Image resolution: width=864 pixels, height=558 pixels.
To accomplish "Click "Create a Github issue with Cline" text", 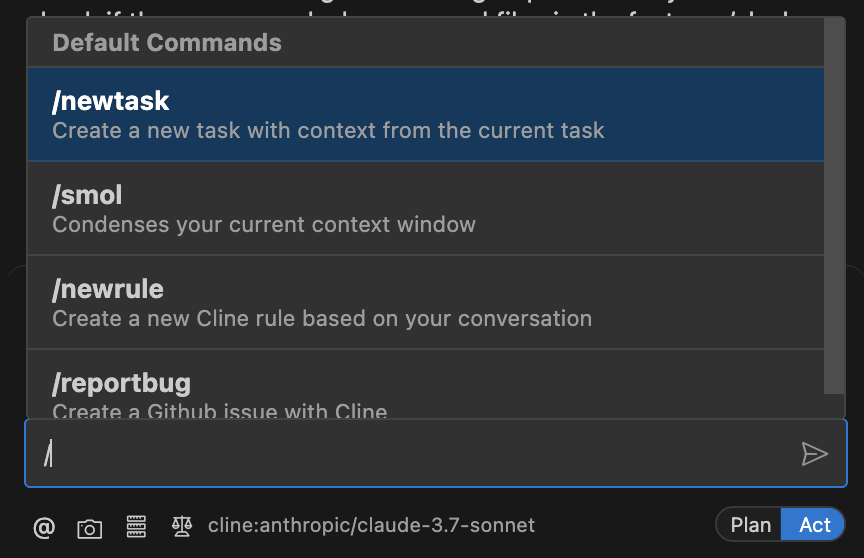I will coord(220,410).
